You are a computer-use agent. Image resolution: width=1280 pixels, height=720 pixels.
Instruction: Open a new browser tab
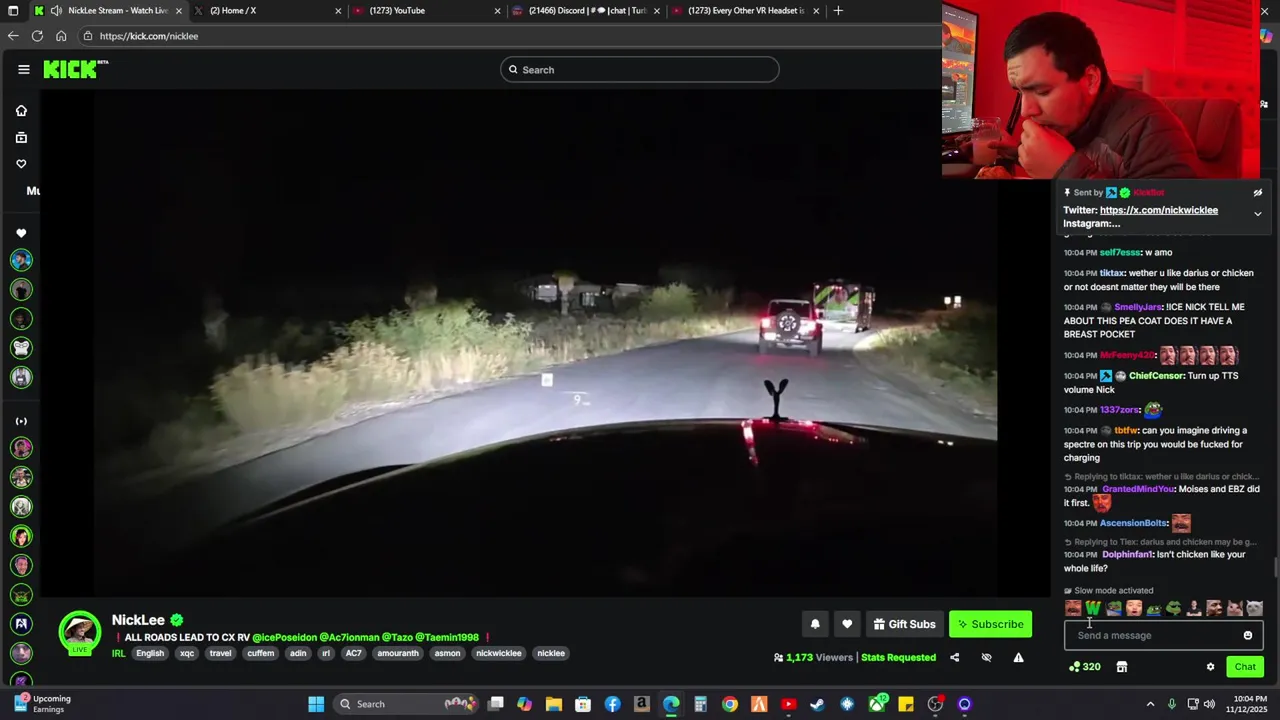[838, 11]
